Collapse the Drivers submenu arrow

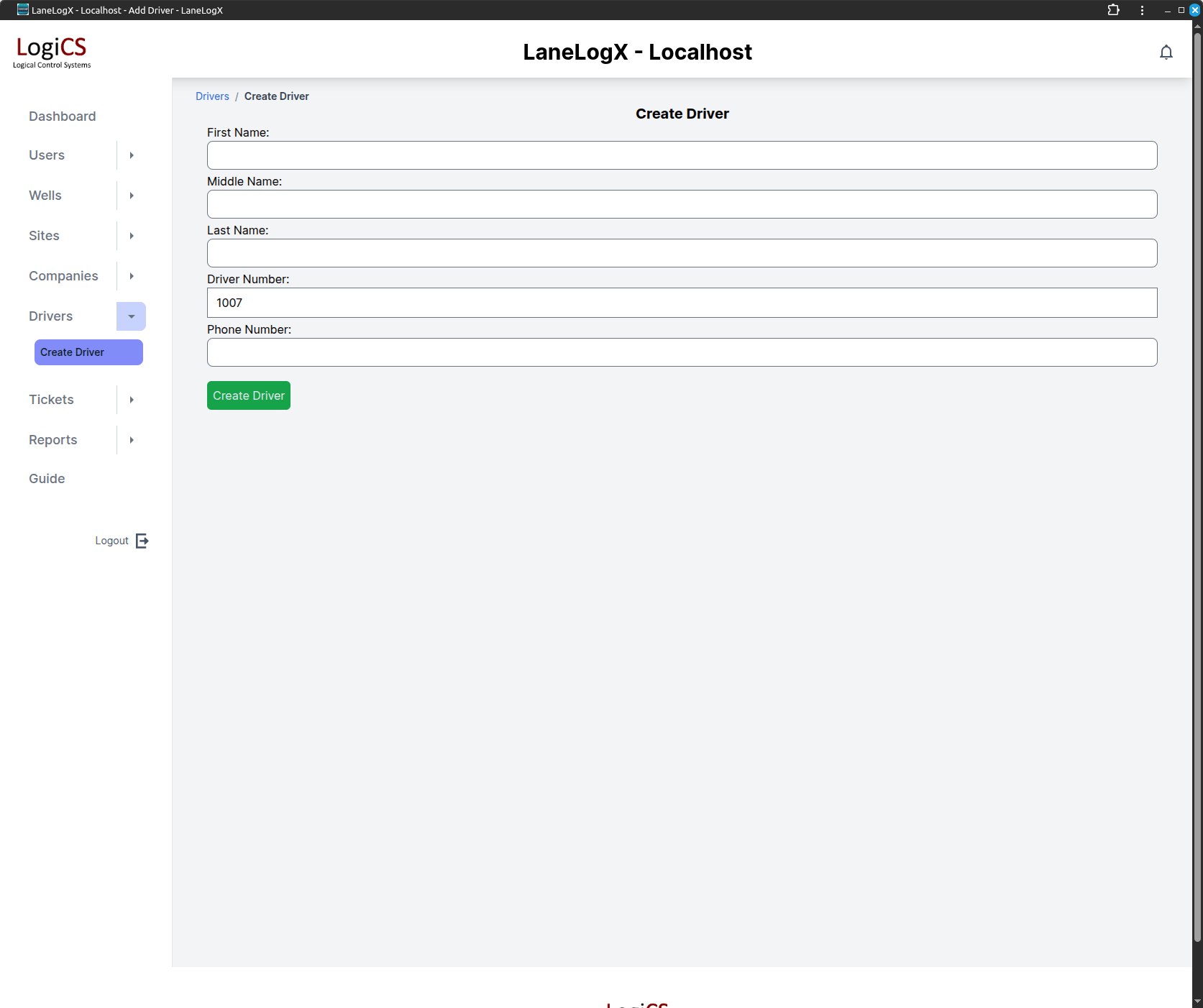132,316
